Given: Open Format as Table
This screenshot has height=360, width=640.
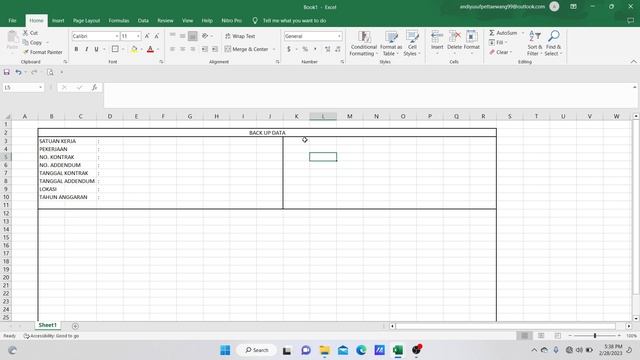Looking at the screenshot, I should [x=391, y=43].
